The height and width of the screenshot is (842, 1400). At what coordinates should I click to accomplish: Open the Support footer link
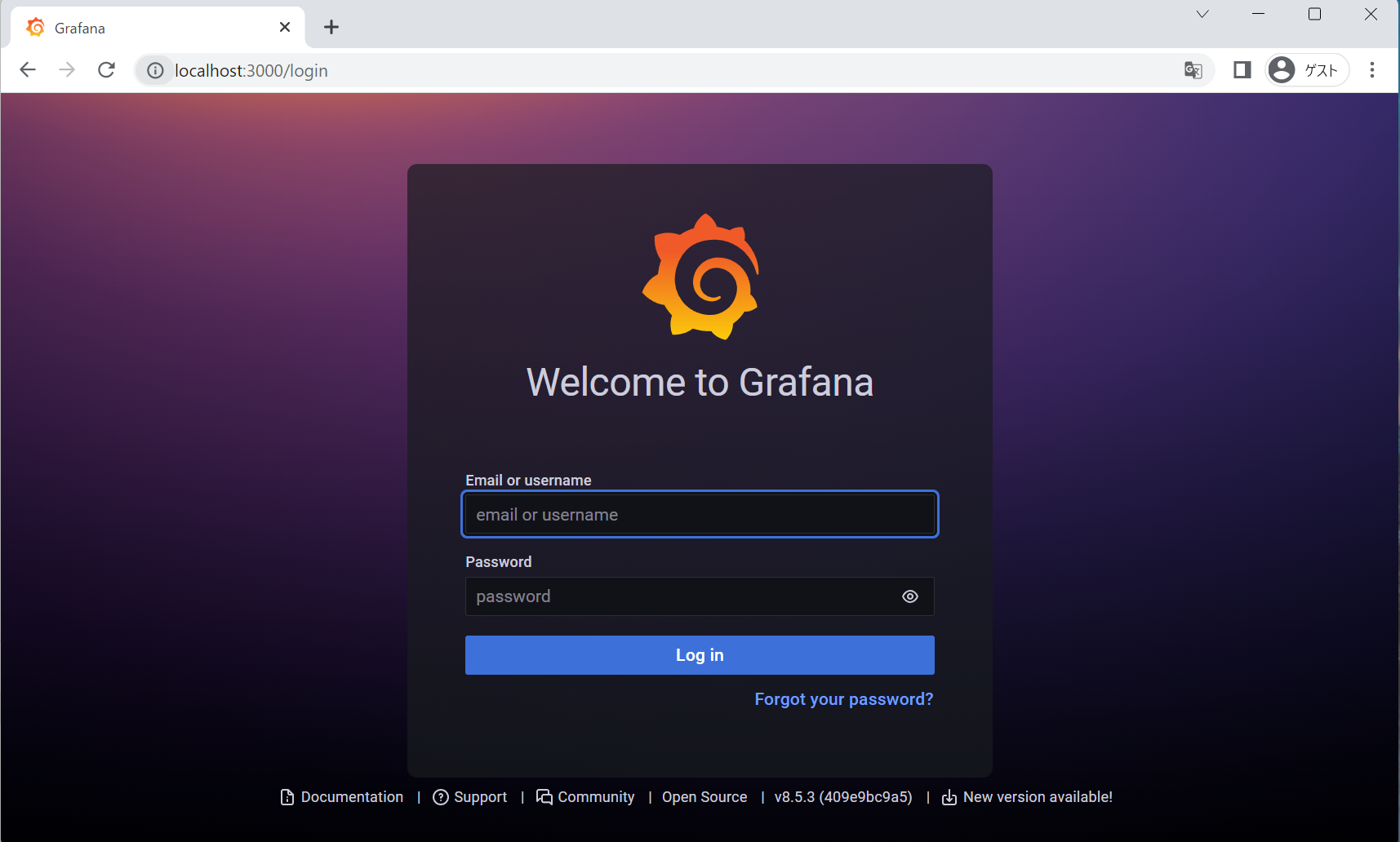tap(470, 797)
